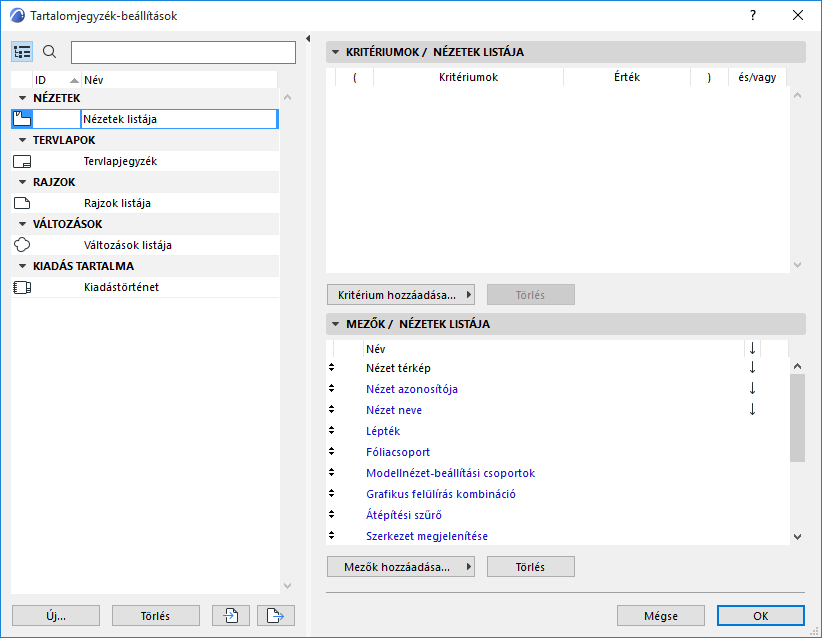The width and height of the screenshot is (822, 638).
Task: Select Modellnézet-beállítási csoportok field
Action: (x=450, y=473)
